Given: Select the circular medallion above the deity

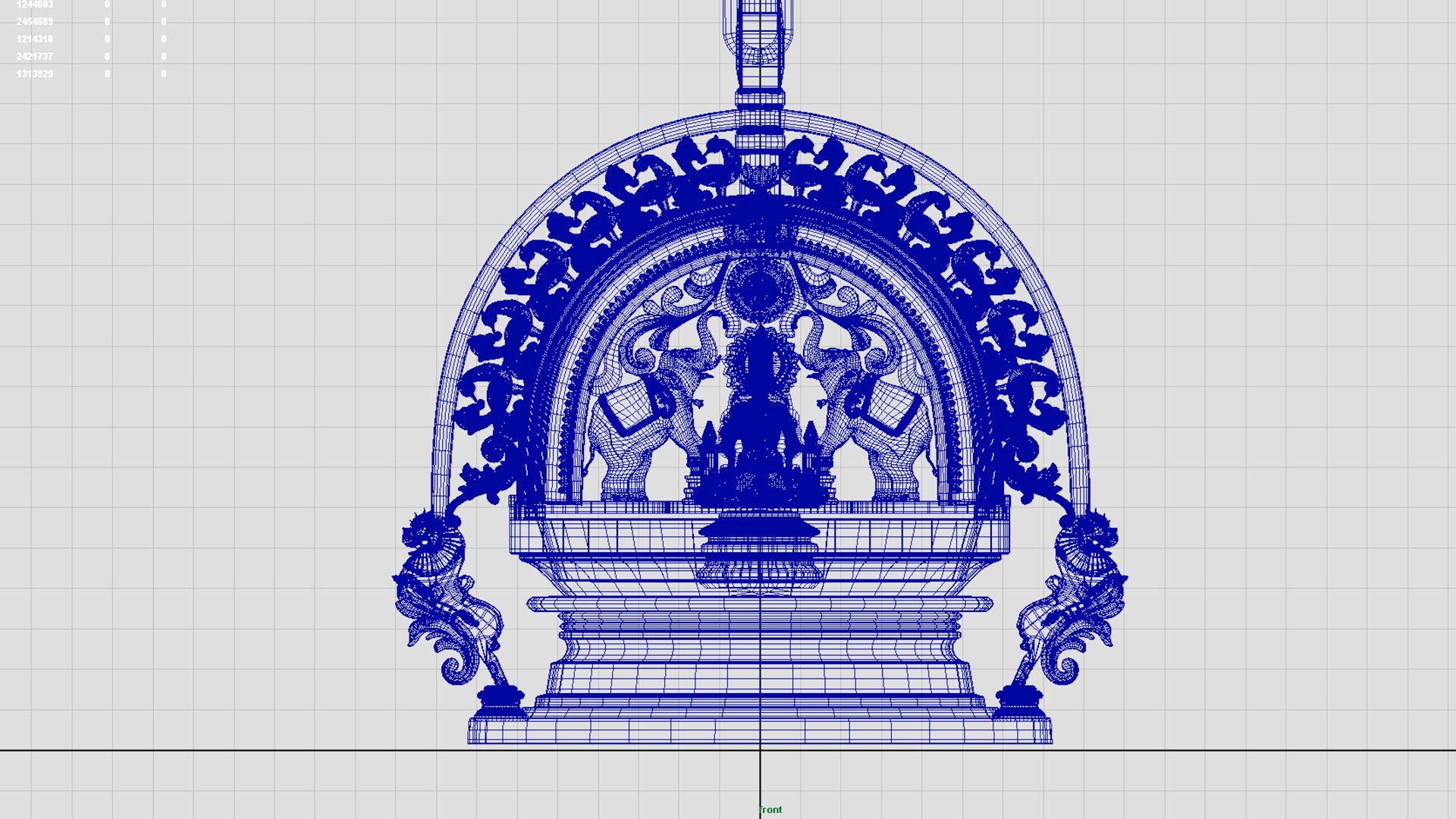Looking at the screenshot, I should point(760,288).
